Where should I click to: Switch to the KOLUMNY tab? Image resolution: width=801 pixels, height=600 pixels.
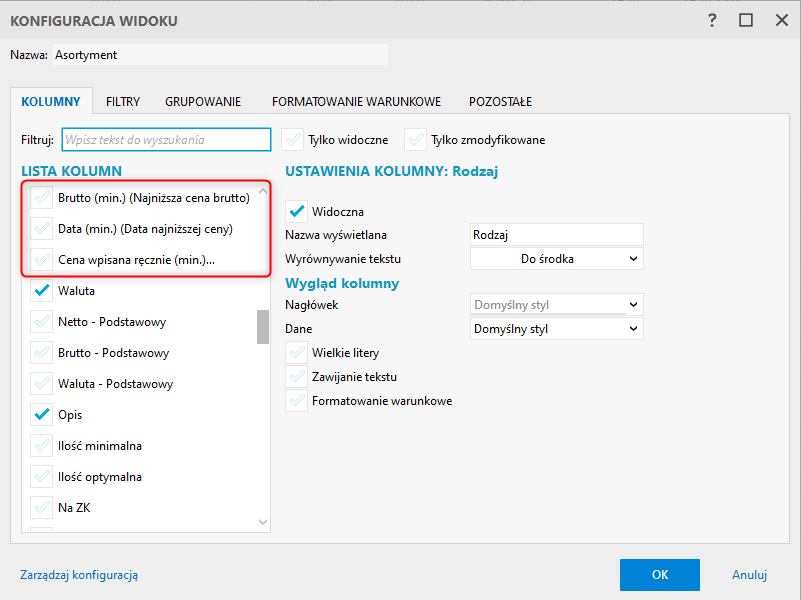(51, 102)
